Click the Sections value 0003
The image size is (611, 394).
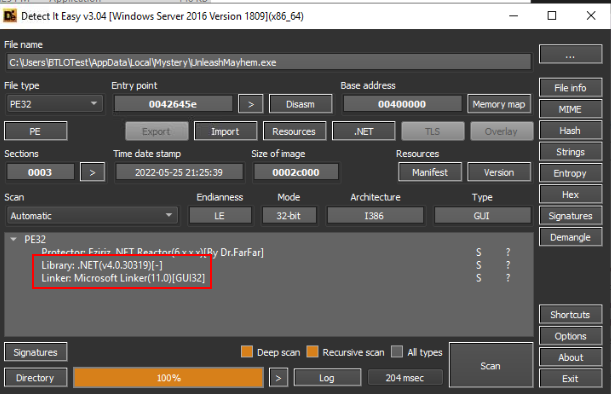40,172
